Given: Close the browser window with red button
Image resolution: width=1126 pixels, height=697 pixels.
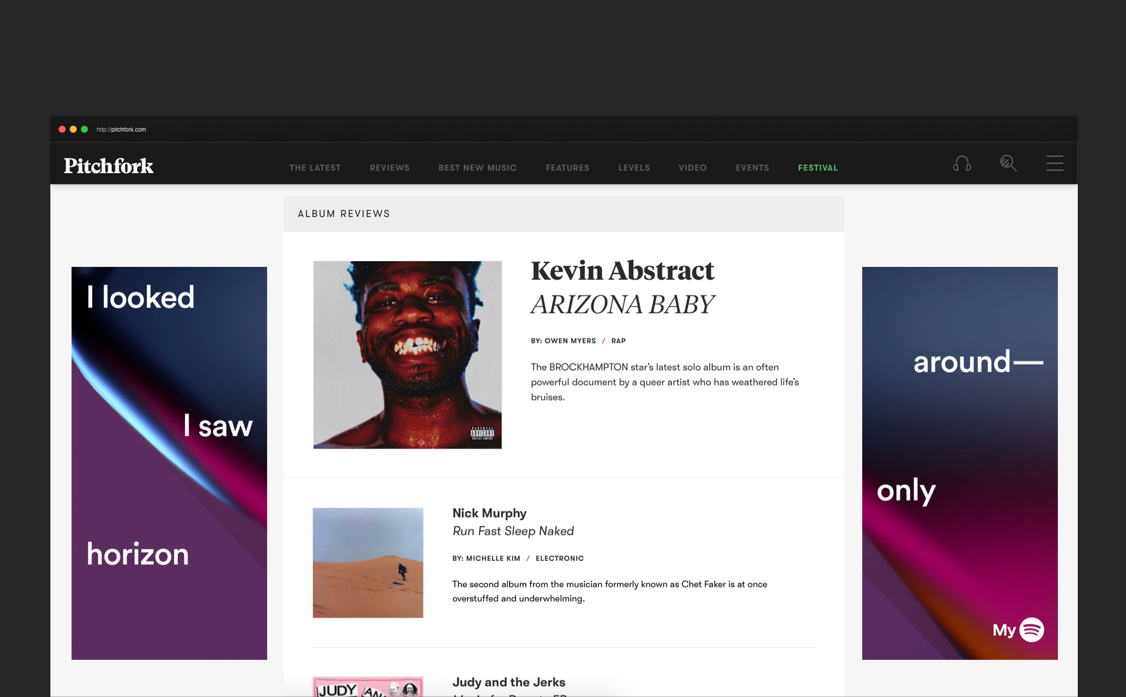Looking at the screenshot, I should (x=62, y=129).
